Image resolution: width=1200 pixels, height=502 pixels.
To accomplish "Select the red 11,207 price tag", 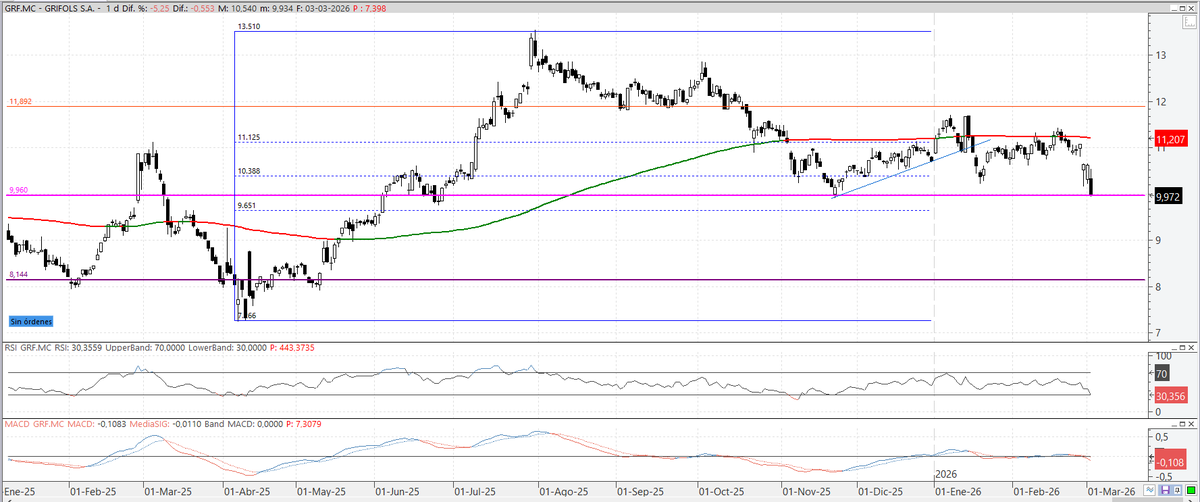I will pyautogui.click(x=1171, y=139).
